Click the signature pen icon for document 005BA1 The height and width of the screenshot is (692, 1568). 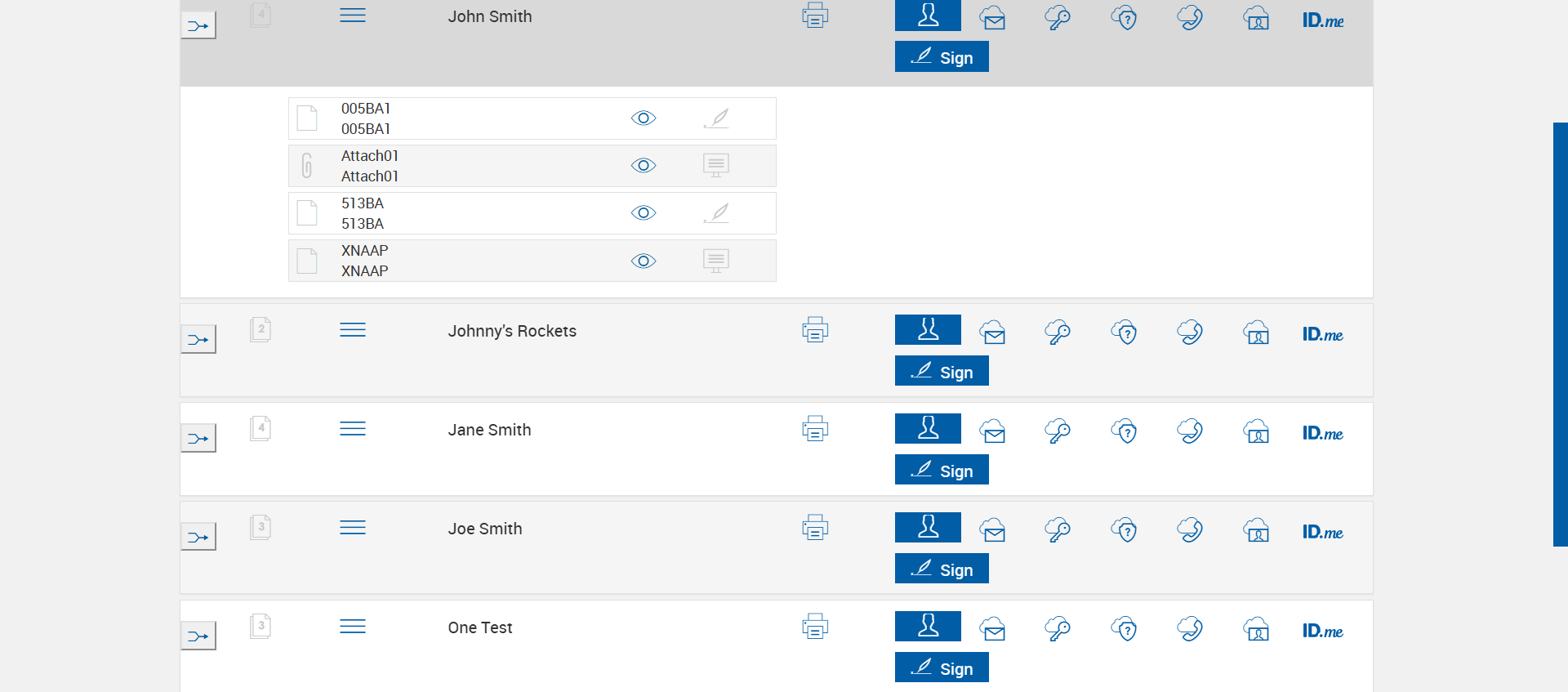(716, 118)
